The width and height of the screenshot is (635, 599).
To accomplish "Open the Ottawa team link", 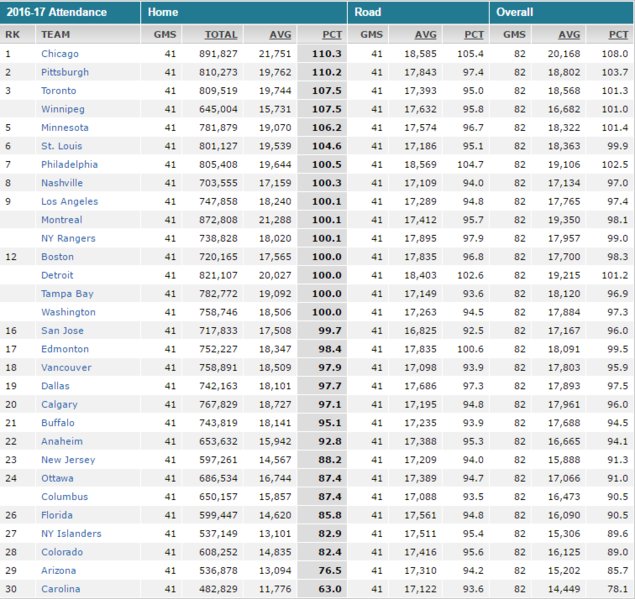I will coord(58,478).
